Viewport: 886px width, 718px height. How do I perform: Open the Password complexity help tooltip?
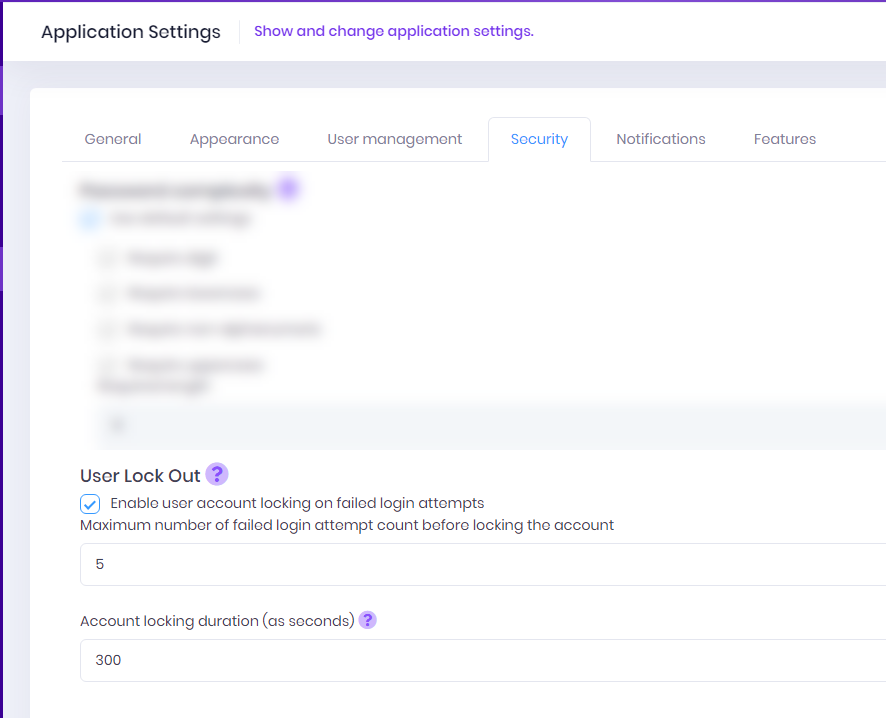(287, 187)
